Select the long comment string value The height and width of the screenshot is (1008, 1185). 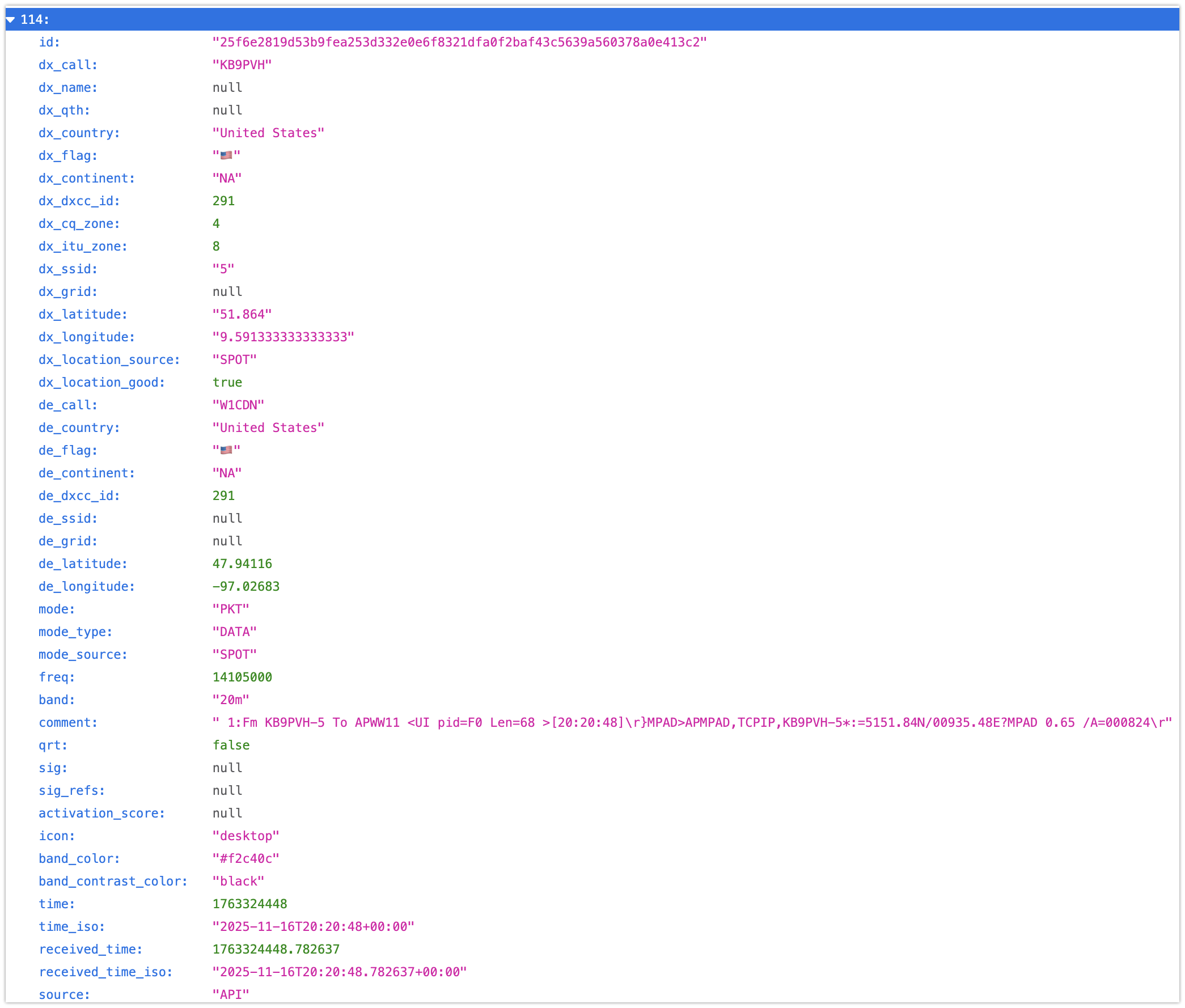click(x=691, y=723)
